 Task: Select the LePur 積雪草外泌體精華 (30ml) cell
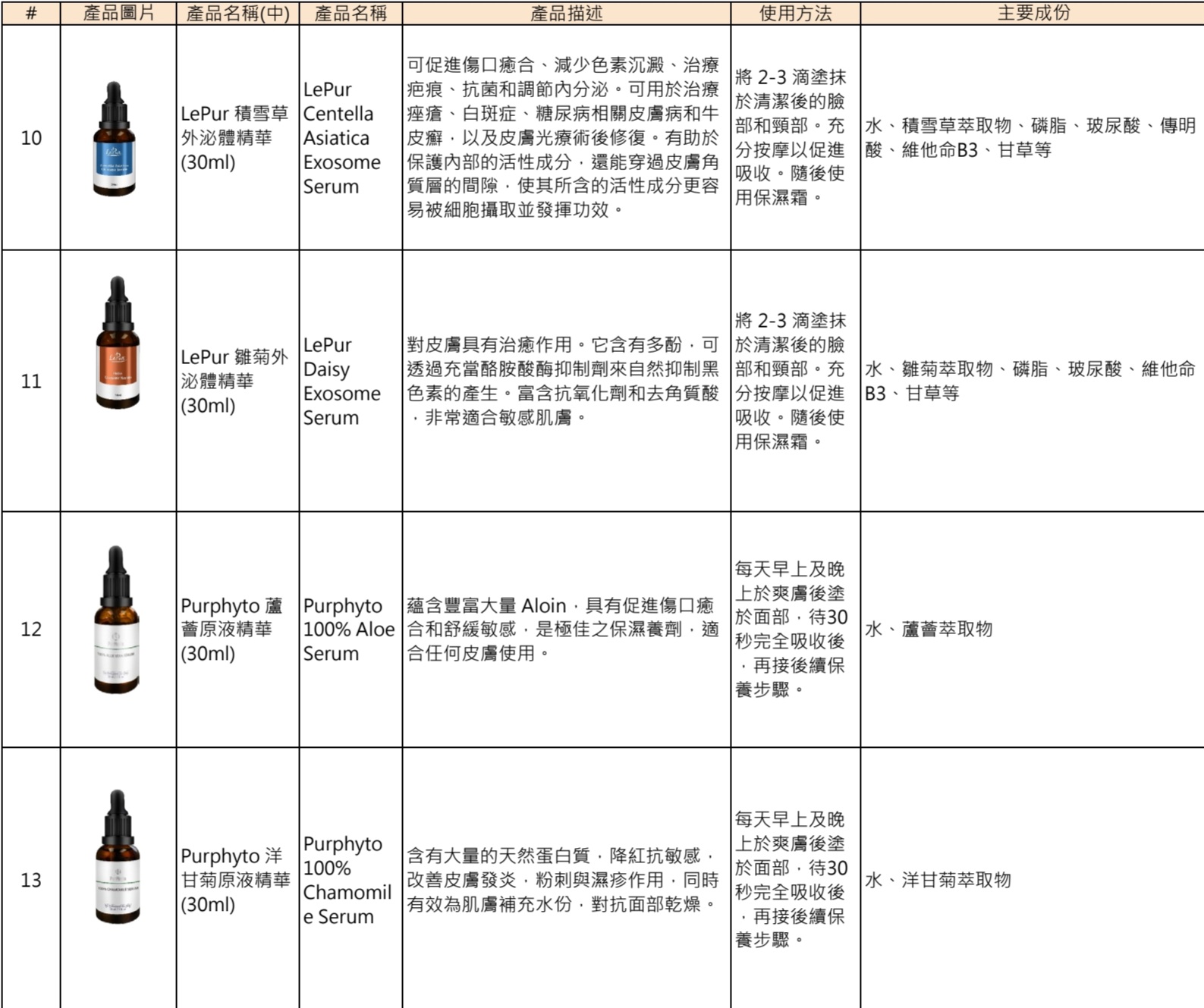click(237, 137)
